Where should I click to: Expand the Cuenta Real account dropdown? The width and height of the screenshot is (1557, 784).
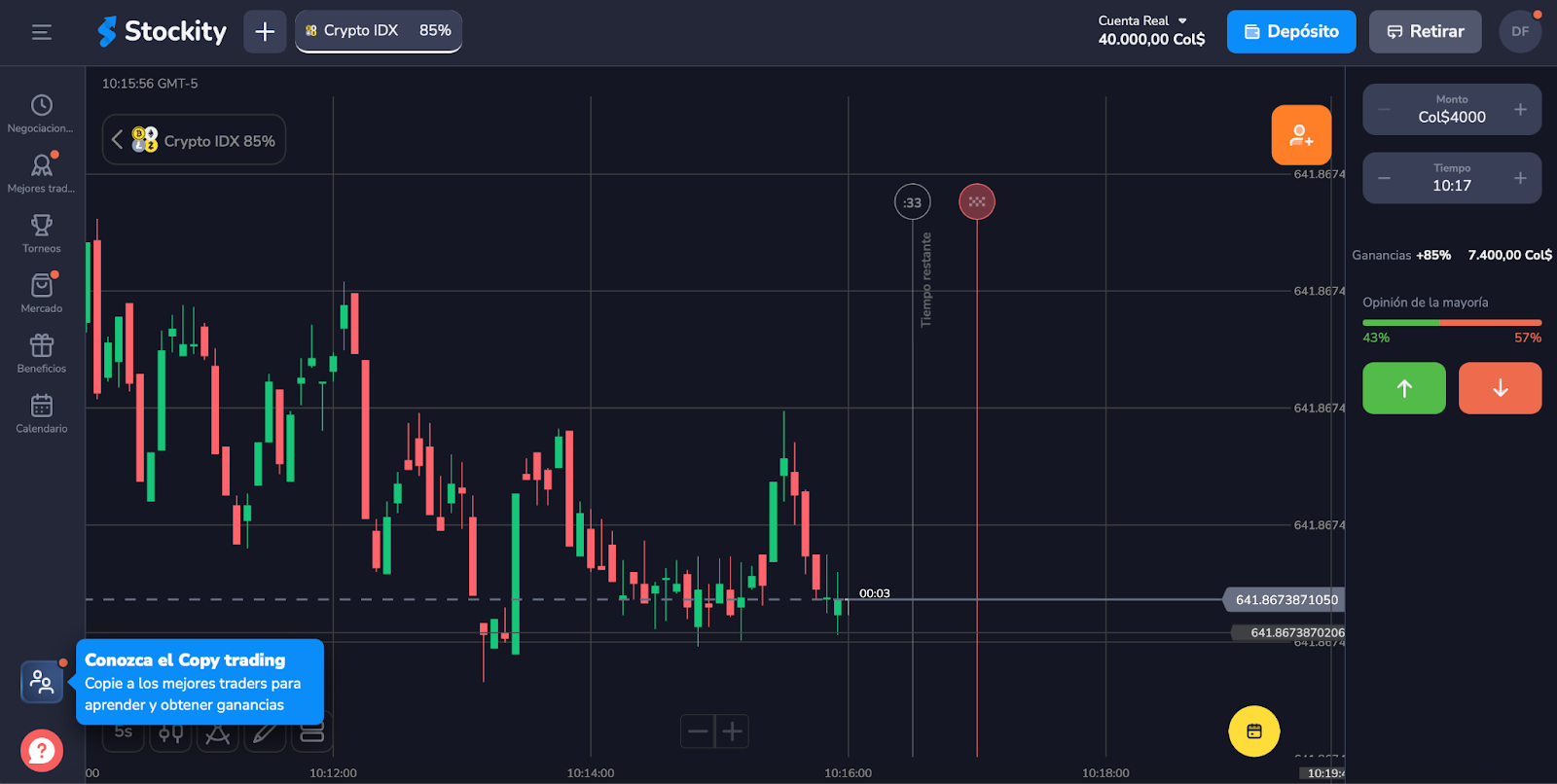(1152, 30)
